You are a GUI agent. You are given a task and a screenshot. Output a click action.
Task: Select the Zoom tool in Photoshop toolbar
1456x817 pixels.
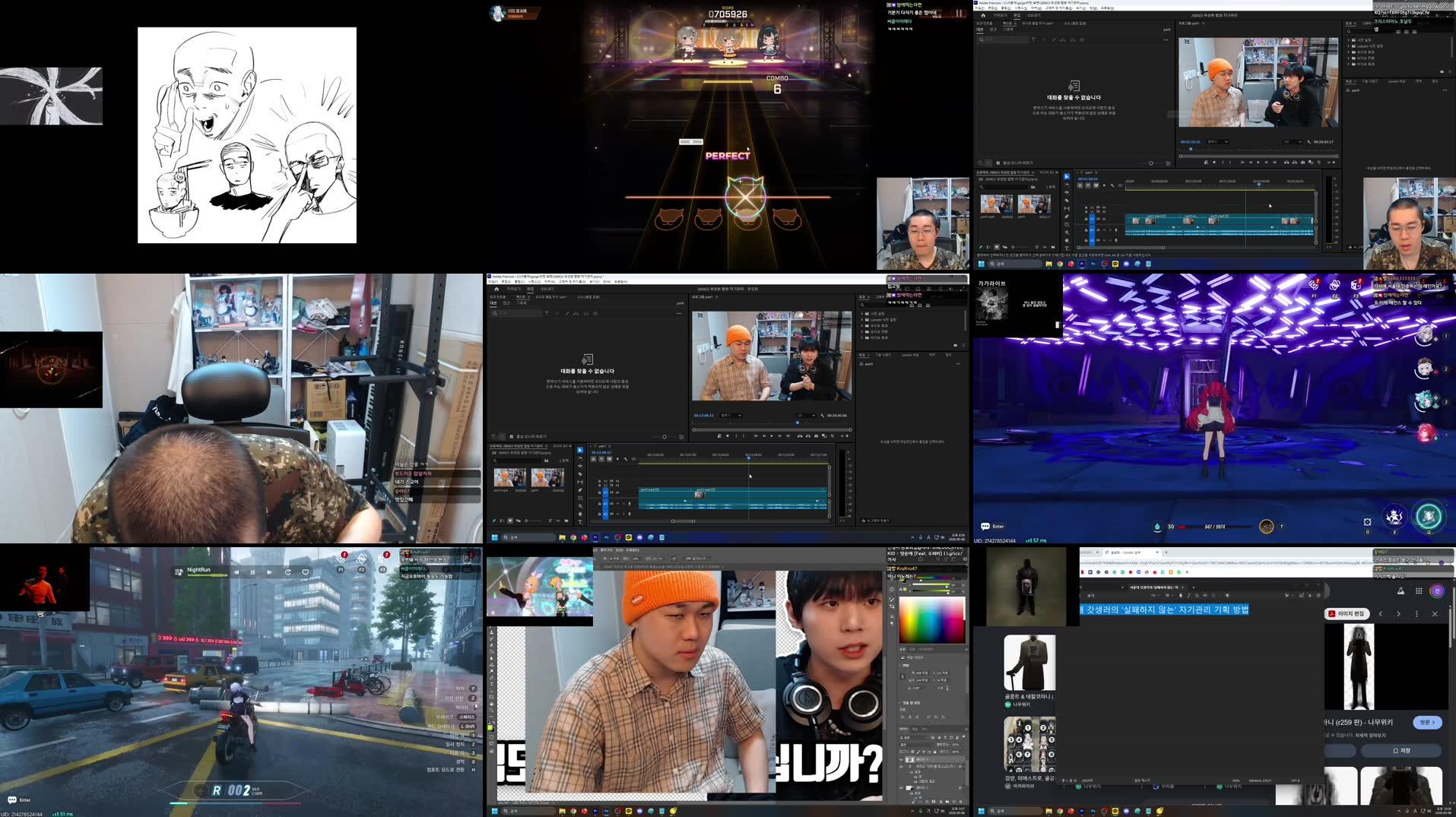click(491, 711)
